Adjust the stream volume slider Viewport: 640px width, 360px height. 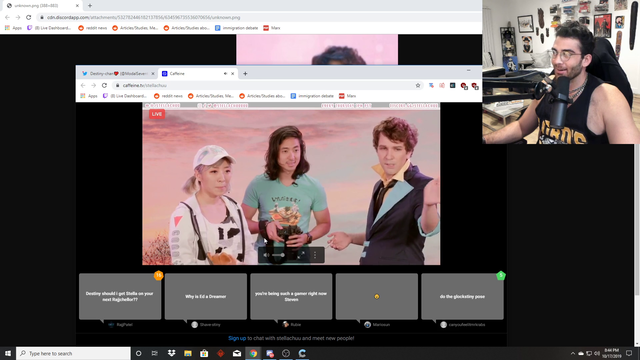tap(279, 255)
